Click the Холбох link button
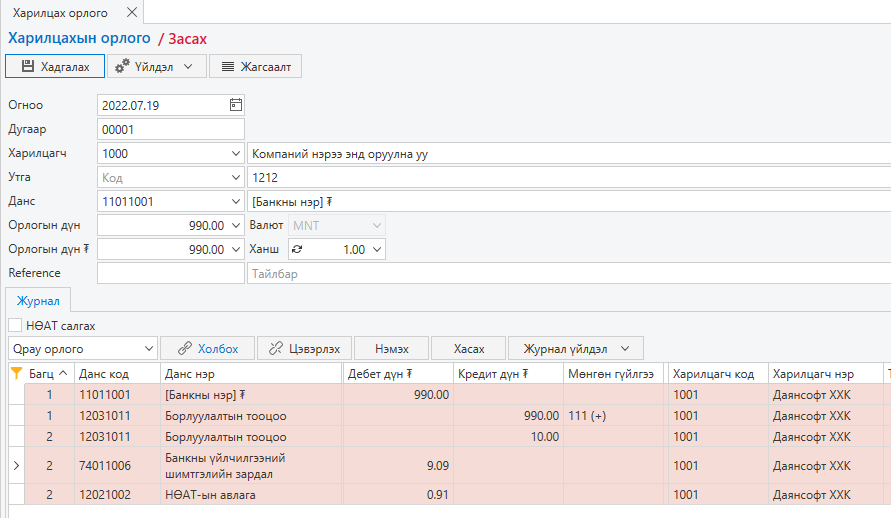Screen dimensions: 891x518 click(207, 348)
